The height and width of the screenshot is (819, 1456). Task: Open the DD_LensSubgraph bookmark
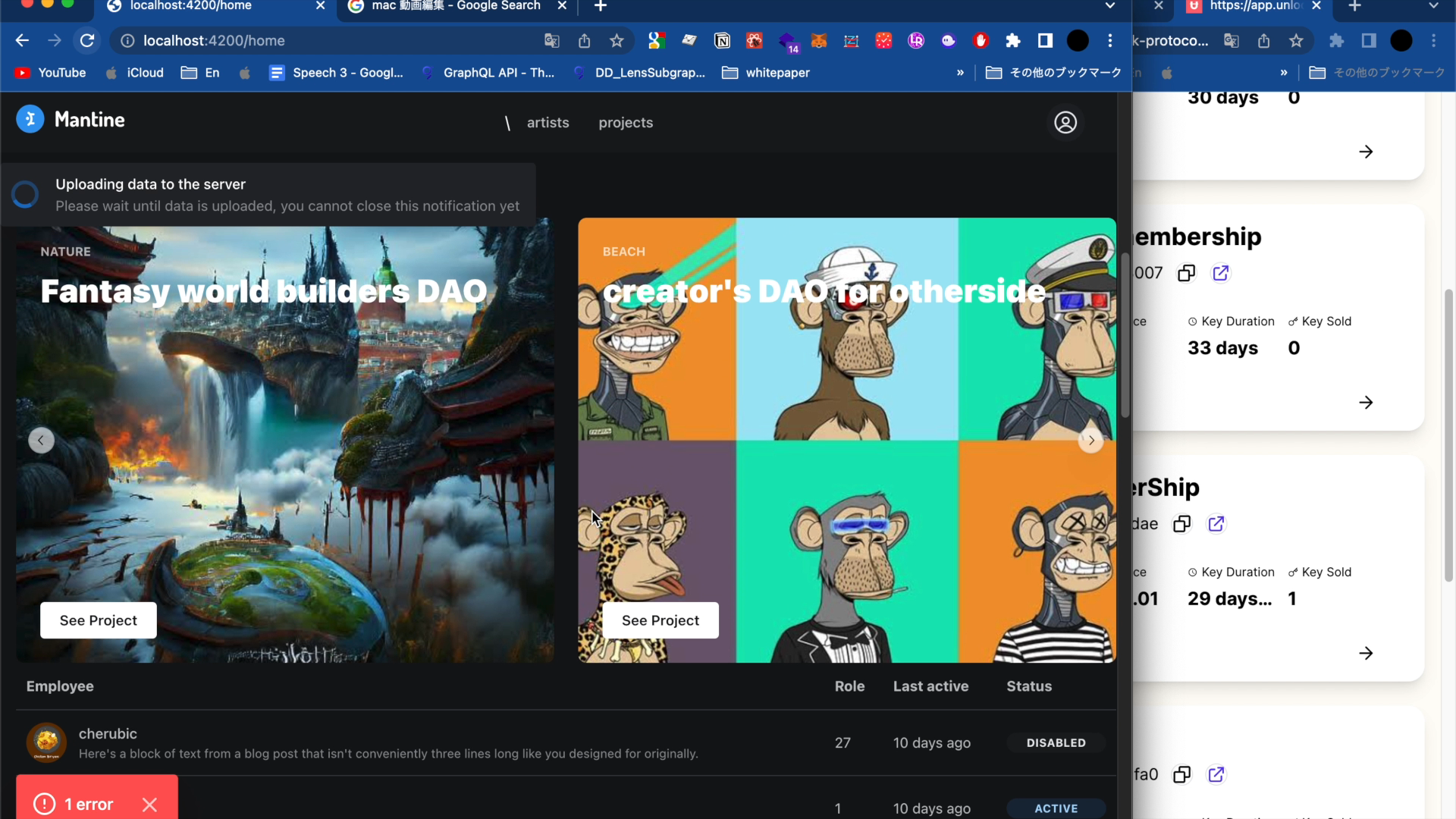639,73
